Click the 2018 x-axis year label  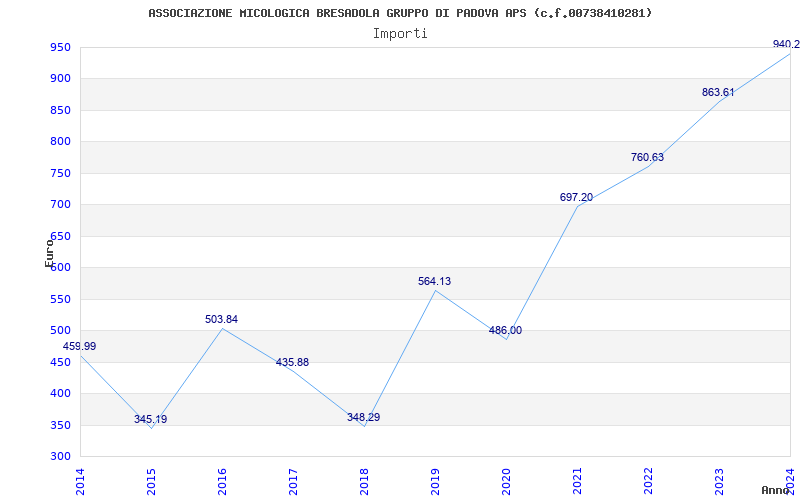364,481
